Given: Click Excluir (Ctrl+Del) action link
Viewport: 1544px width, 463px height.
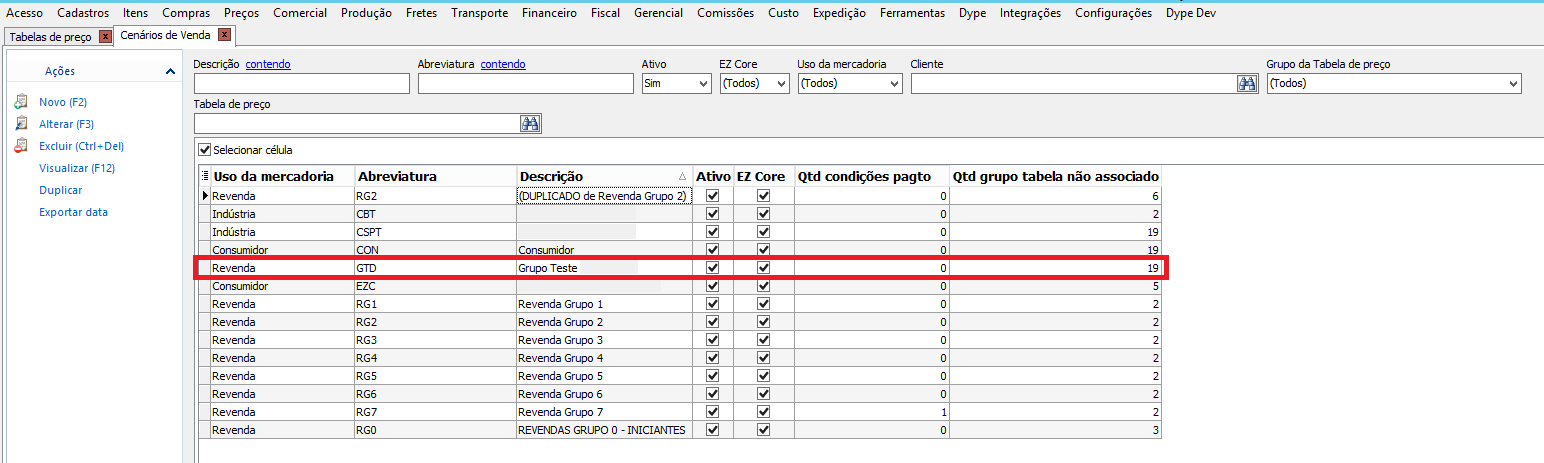Looking at the screenshot, I should click(x=81, y=146).
